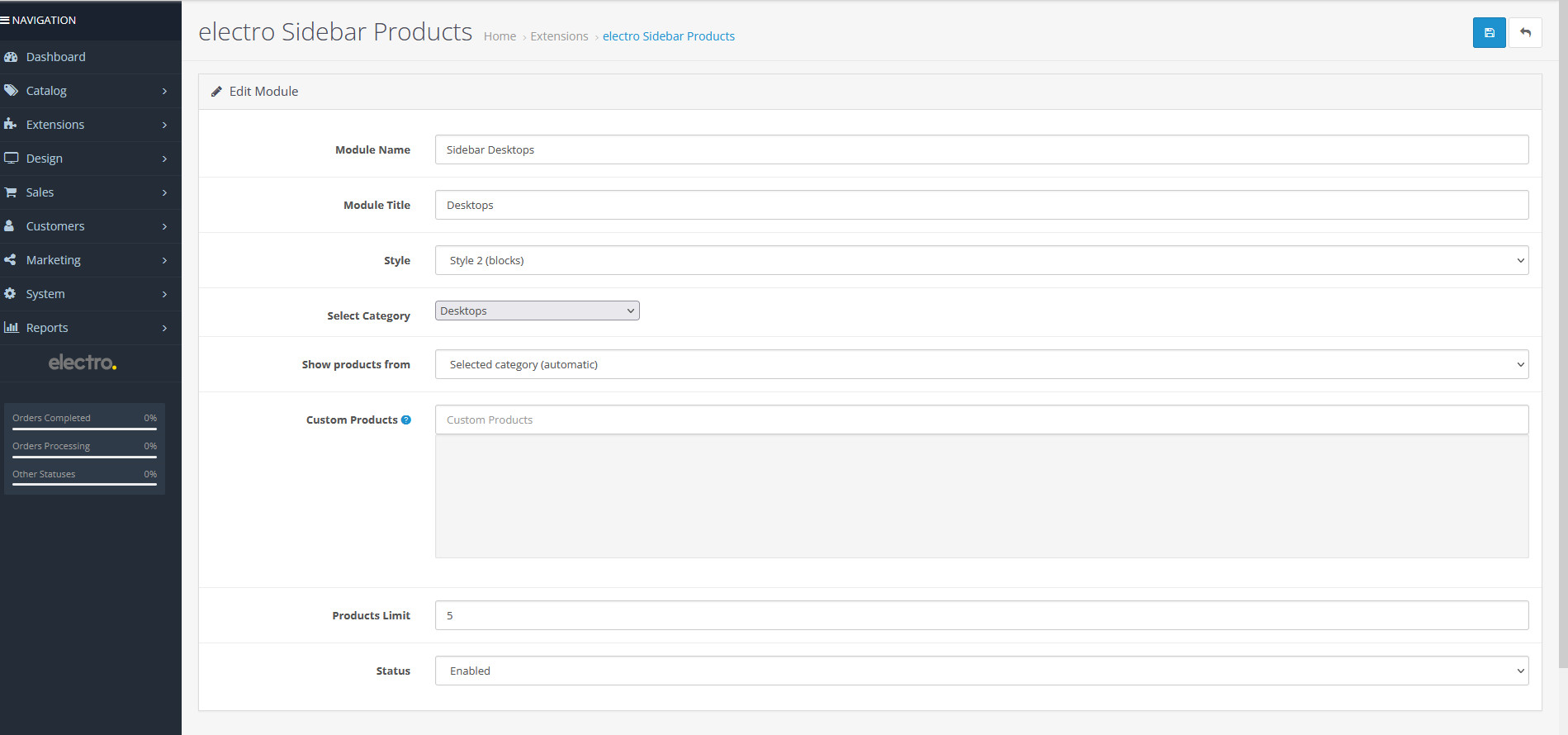Screen dimensions: 1568x735
Task: Expand the Extensions menu chevron
Action: [164, 125]
